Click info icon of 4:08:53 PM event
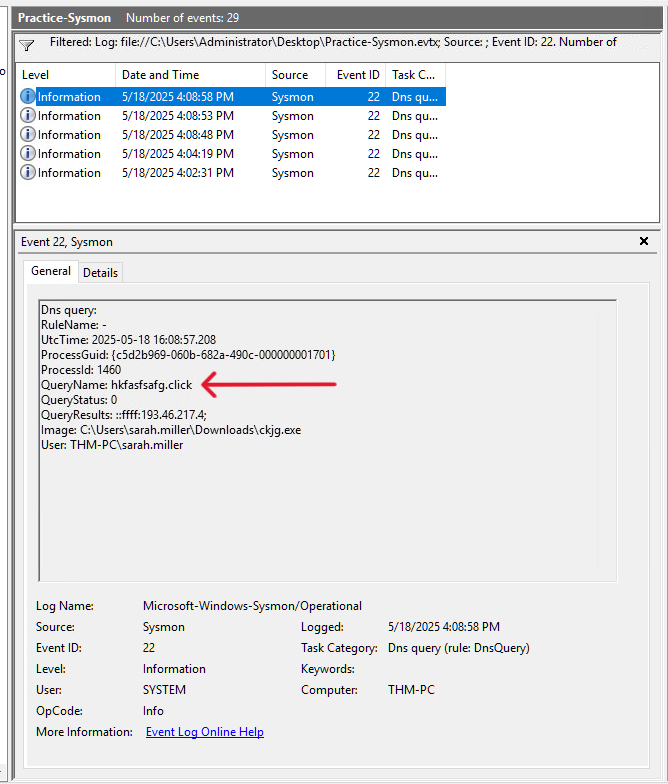 [x=28, y=116]
